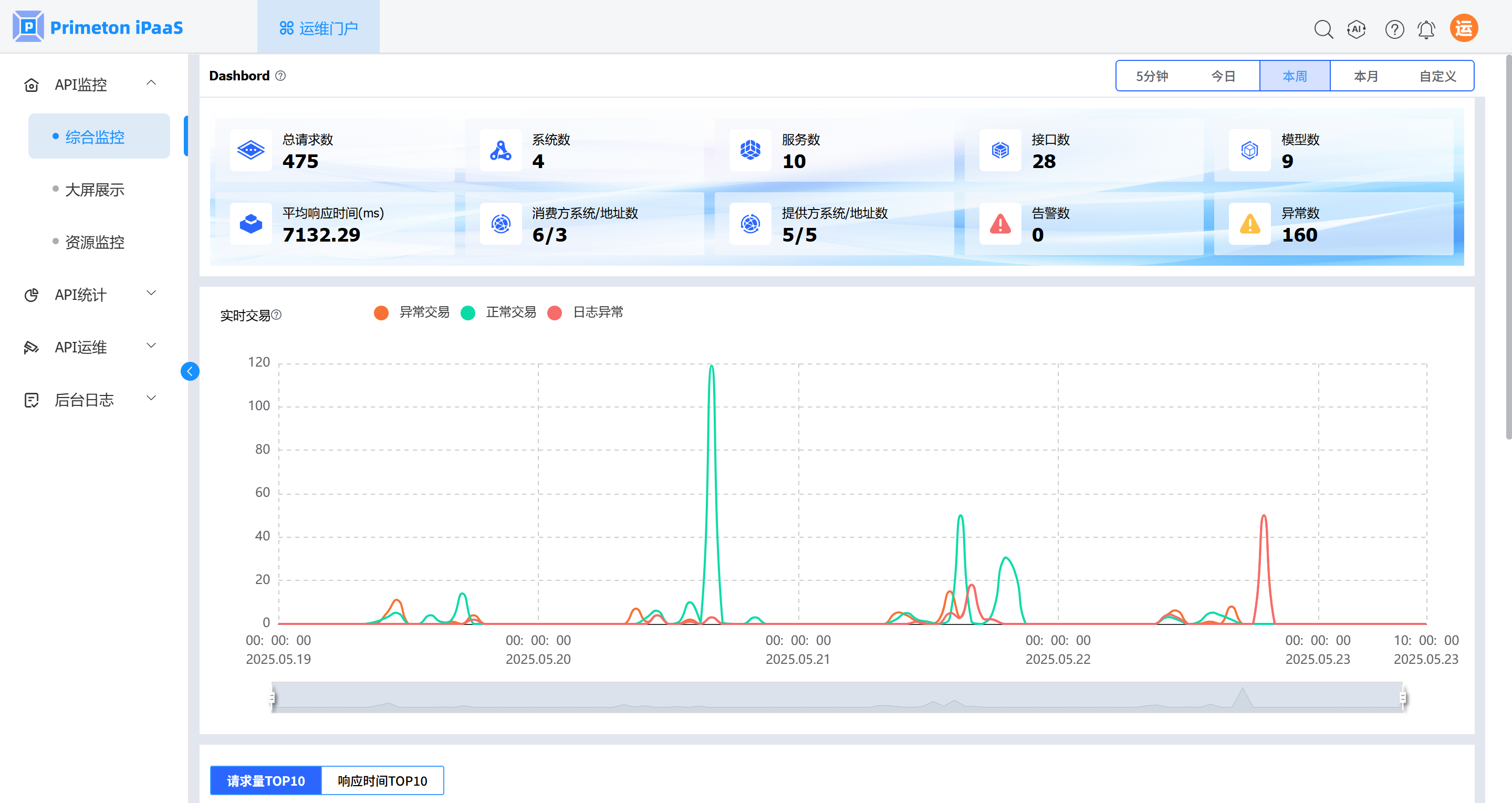The height and width of the screenshot is (803, 1512).
Task: Click the yellow exception count icon
Action: [x=1249, y=224]
